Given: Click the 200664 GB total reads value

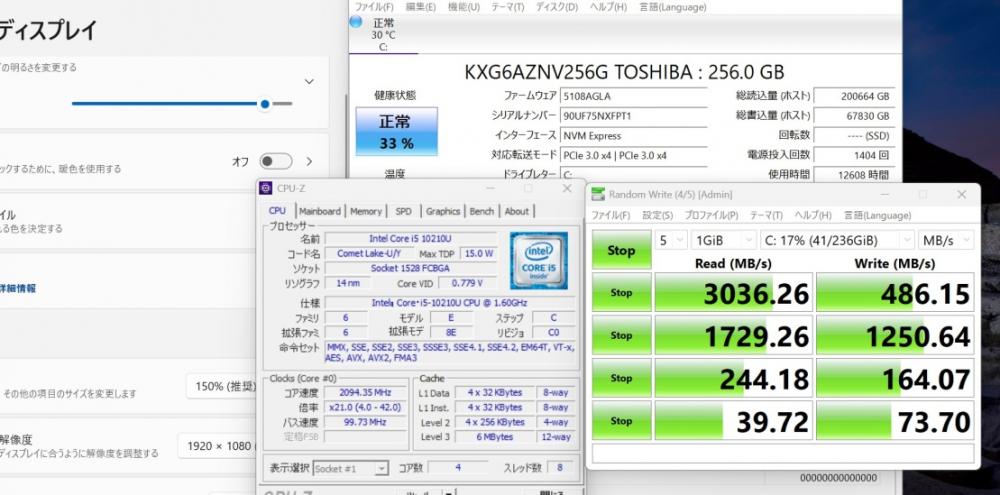Looking at the screenshot, I should click(x=855, y=96).
